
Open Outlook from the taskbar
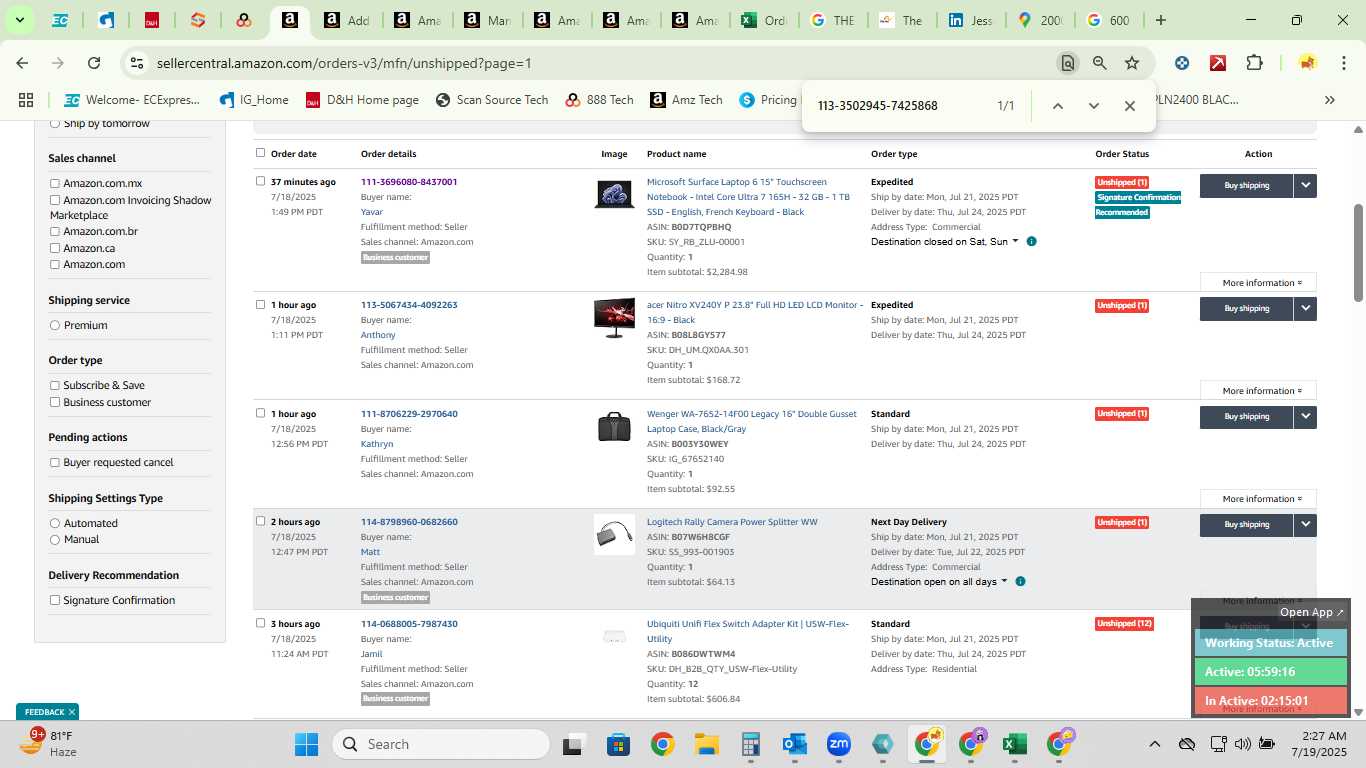[795, 744]
